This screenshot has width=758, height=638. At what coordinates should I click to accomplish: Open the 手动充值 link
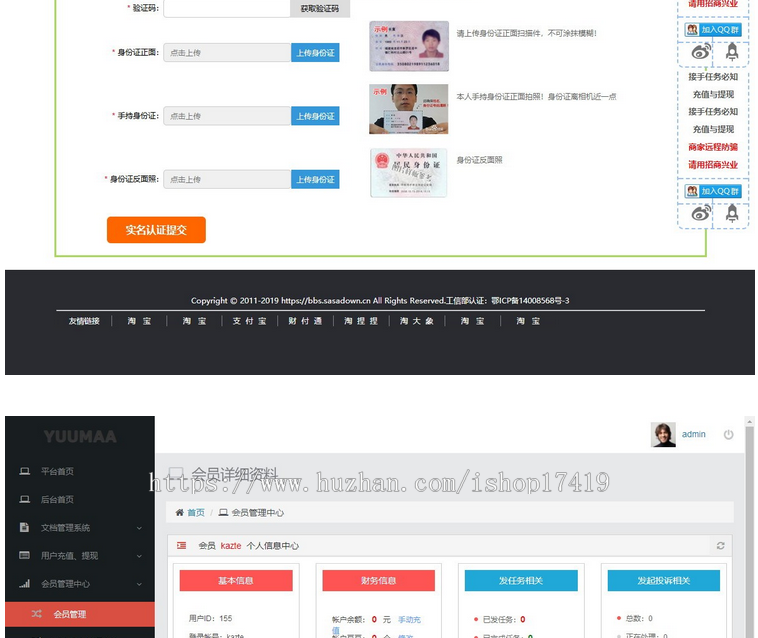tap(409, 620)
